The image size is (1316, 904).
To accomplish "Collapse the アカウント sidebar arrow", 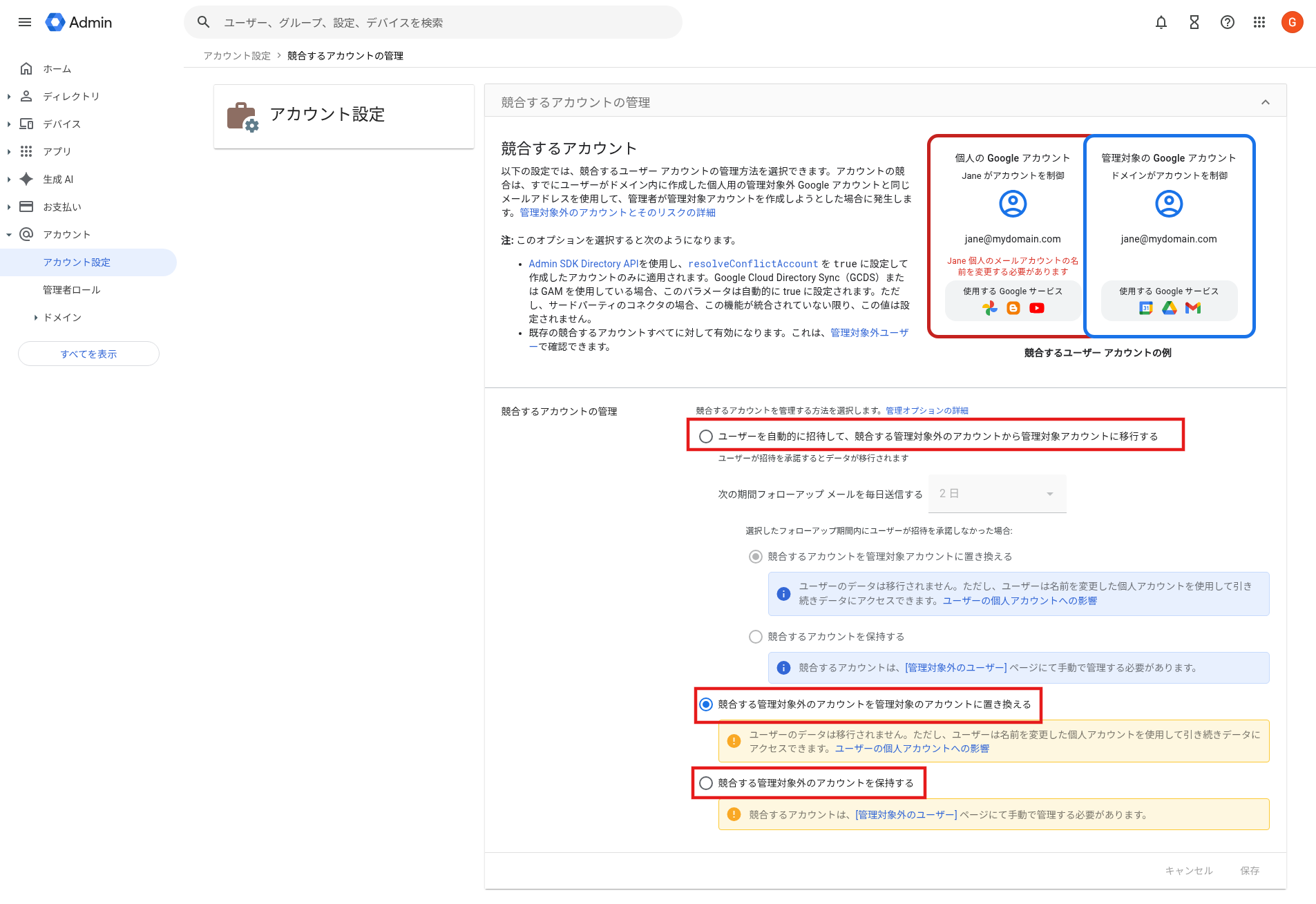I will 9,235.
